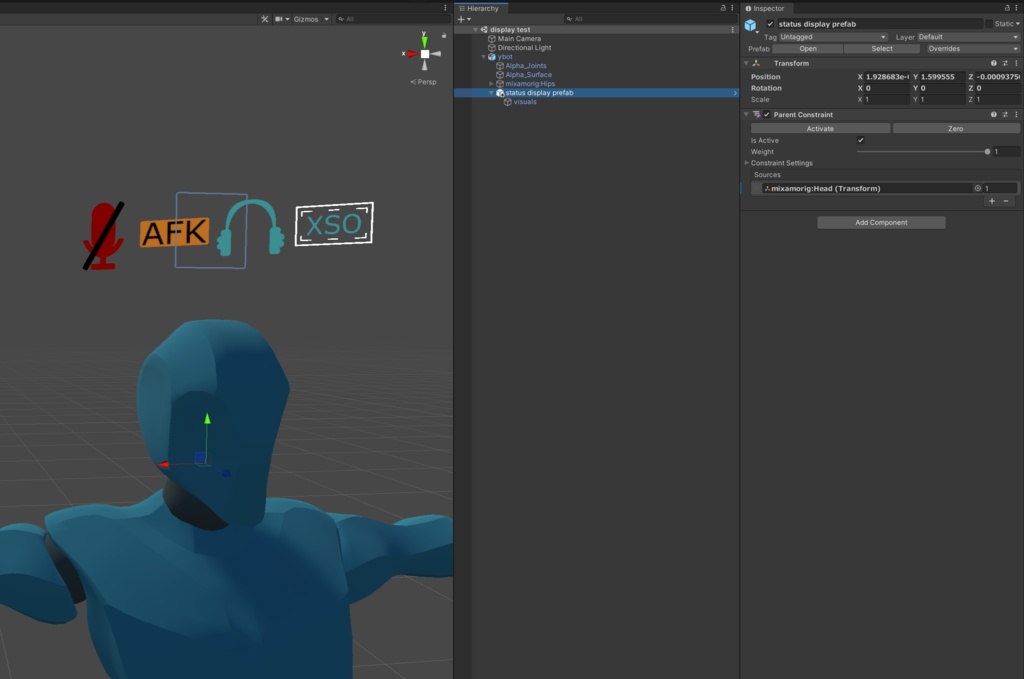Toggle the Parent Constraint enabled checkbox
Image resolution: width=1024 pixels, height=679 pixels.
pyautogui.click(x=767, y=114)
